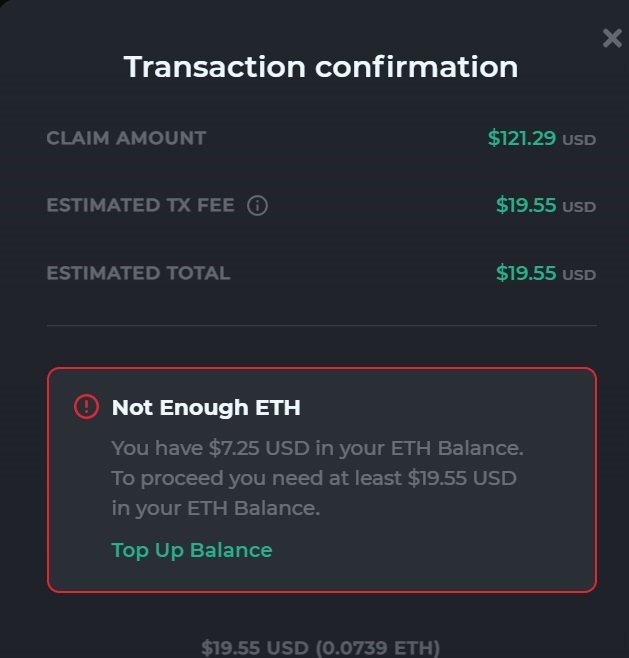The height and width of the screenshot is (658, 629).
Task: Click the $19.55 value in the Estimated Total row
Action: coord(526,273)
